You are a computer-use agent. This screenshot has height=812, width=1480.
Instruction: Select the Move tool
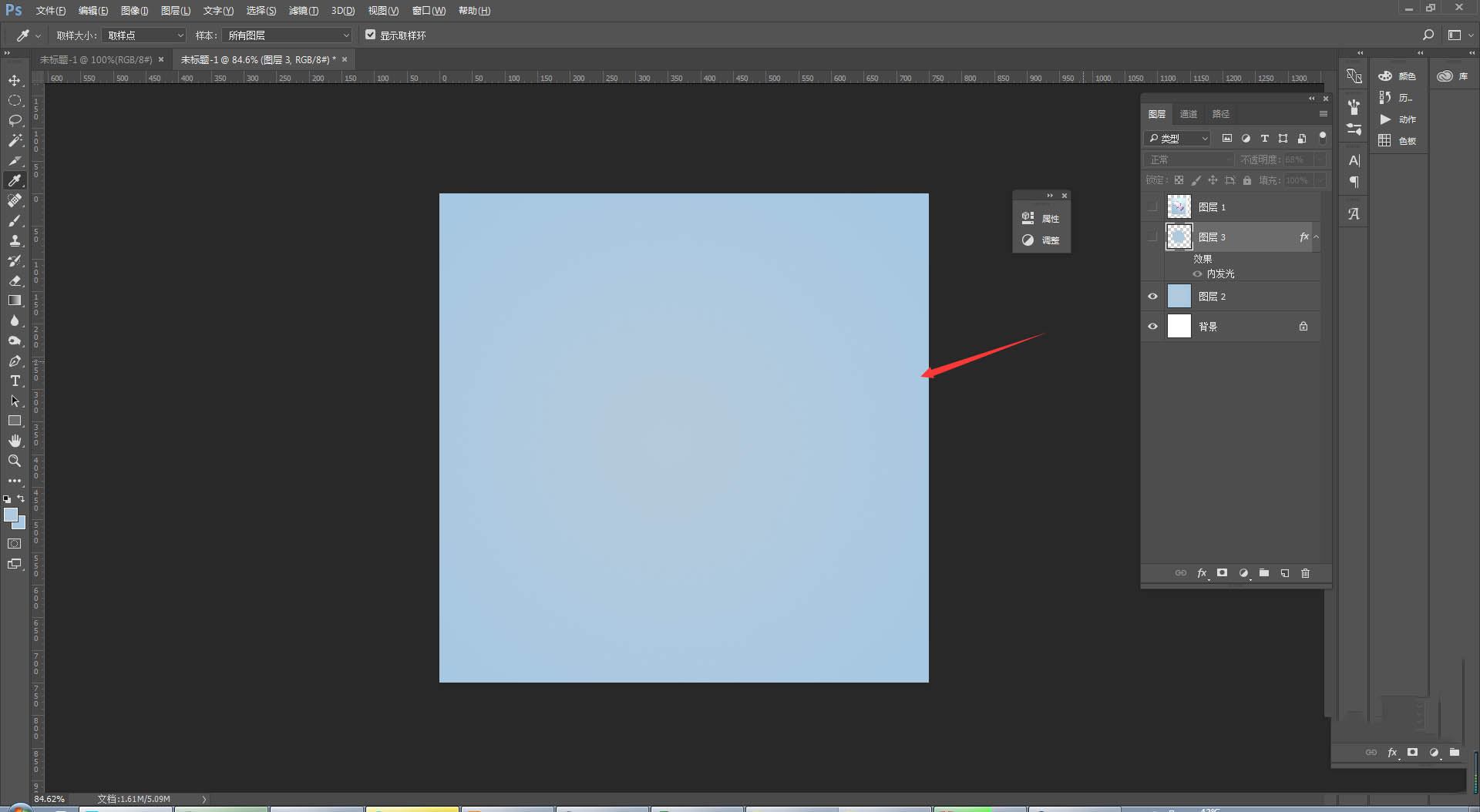tap(15, 80)
